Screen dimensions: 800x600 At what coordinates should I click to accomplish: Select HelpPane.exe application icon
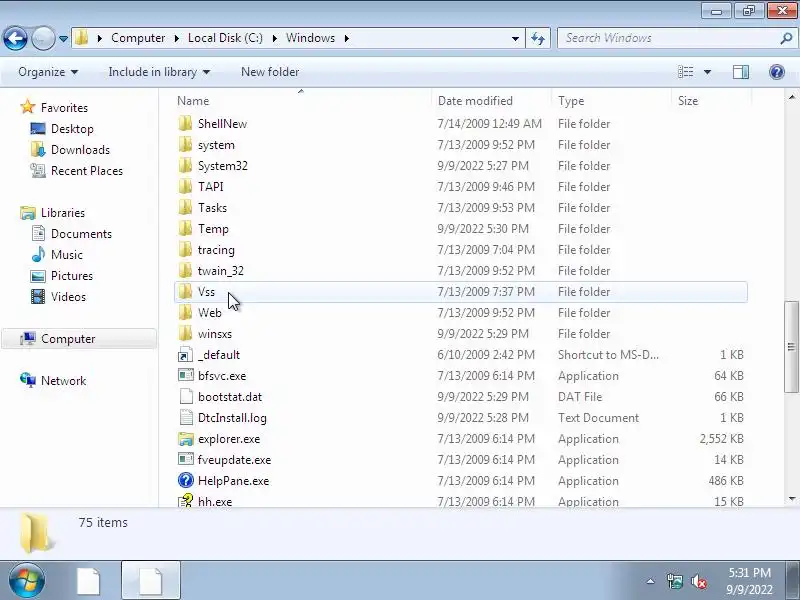click(186, 480)
